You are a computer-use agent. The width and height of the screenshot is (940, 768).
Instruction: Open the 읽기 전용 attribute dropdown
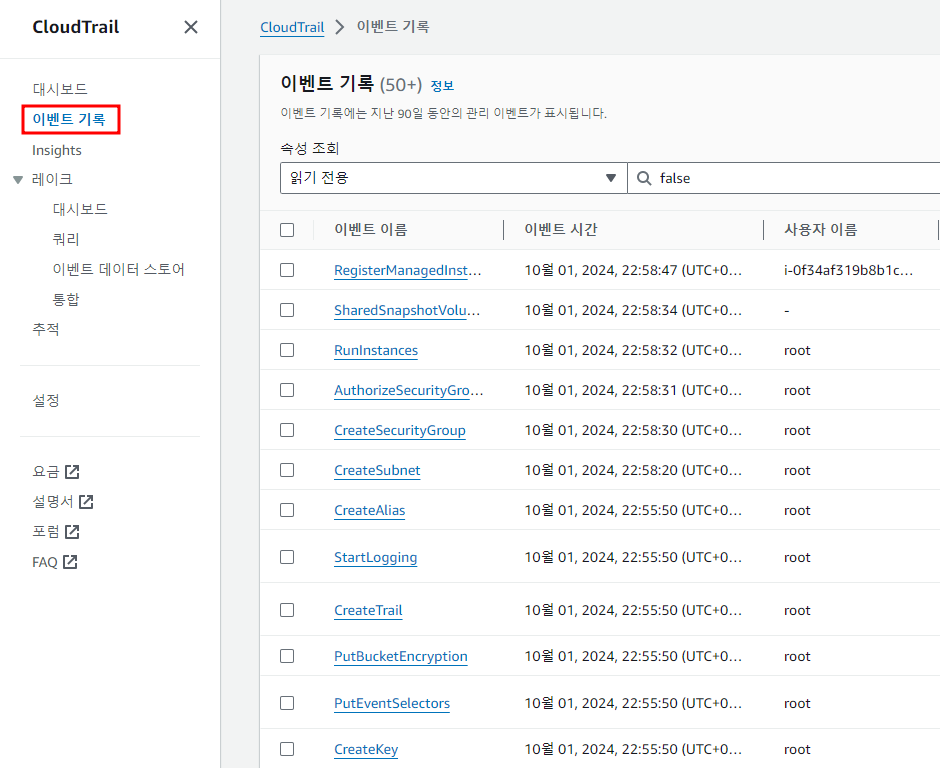(x=453, y=178)
